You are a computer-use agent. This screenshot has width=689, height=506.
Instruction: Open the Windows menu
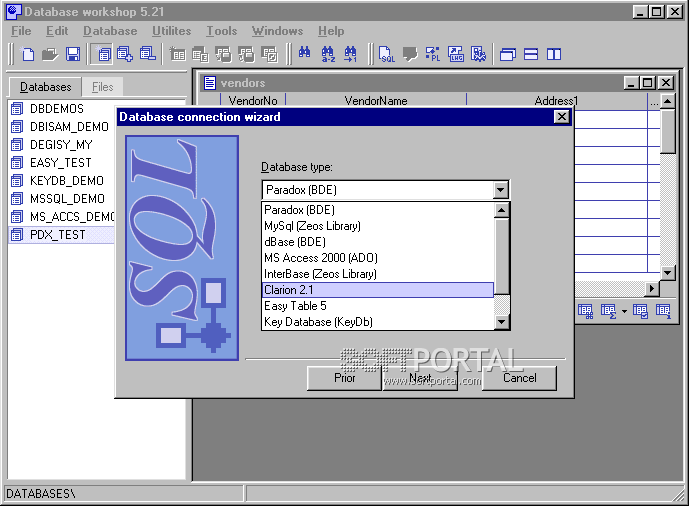(x=277, y=31)
